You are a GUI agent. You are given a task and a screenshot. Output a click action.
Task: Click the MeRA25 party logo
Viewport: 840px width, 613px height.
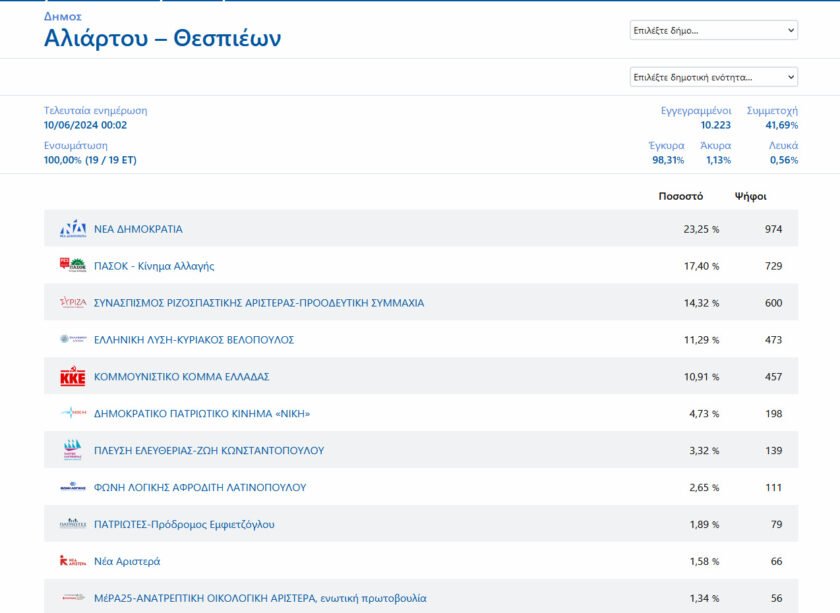[x=73, y=597]
